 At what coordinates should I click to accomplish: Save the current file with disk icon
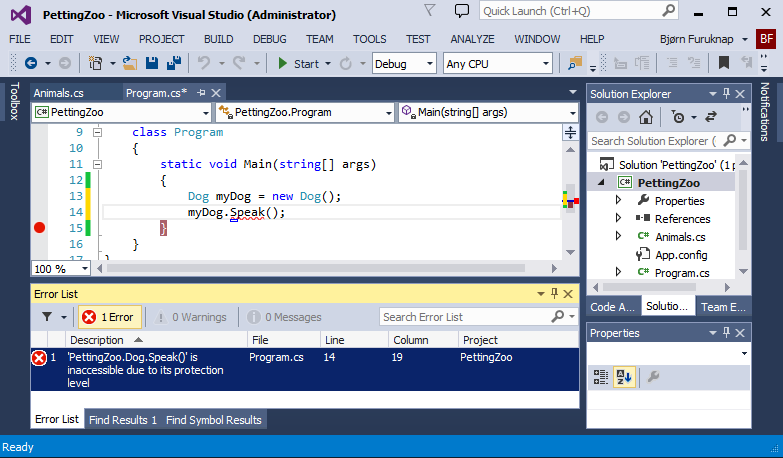[152, 63]
